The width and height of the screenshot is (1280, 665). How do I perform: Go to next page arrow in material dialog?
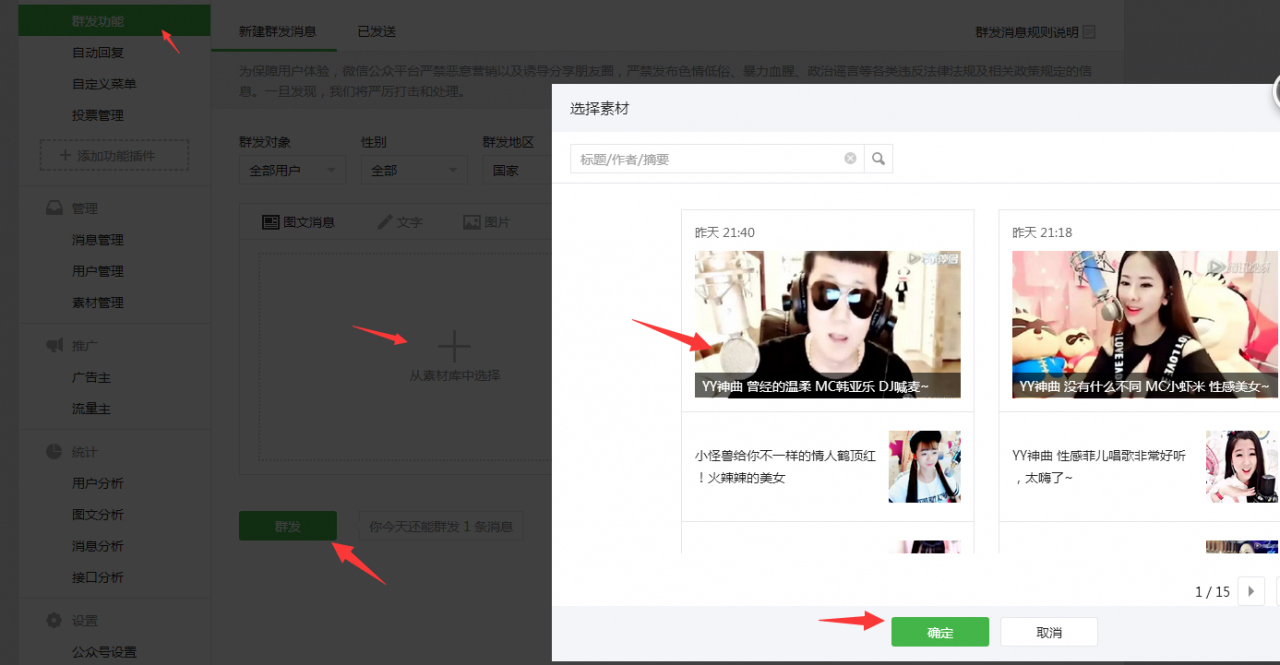coord(1251,591)
